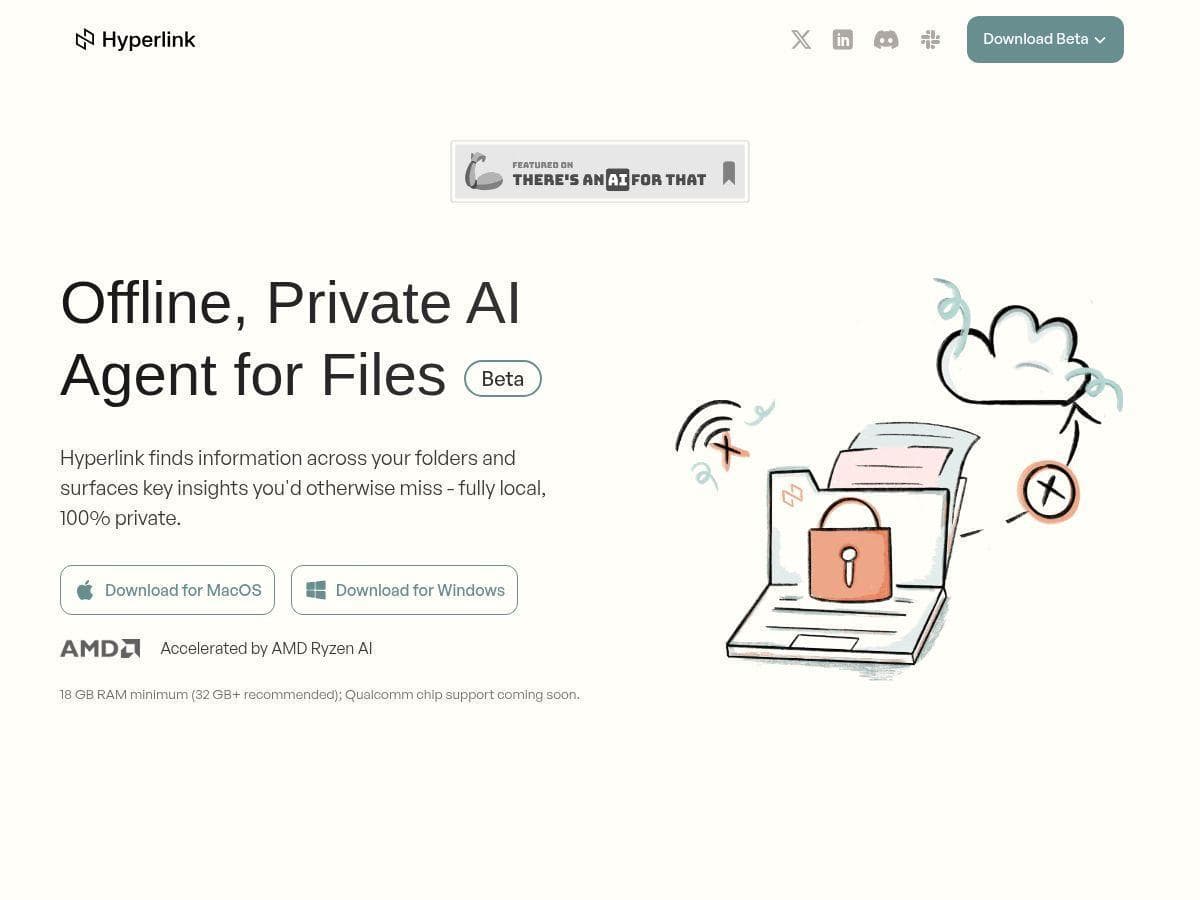
Task: Click the AMD logo
Action: [100, 648]
